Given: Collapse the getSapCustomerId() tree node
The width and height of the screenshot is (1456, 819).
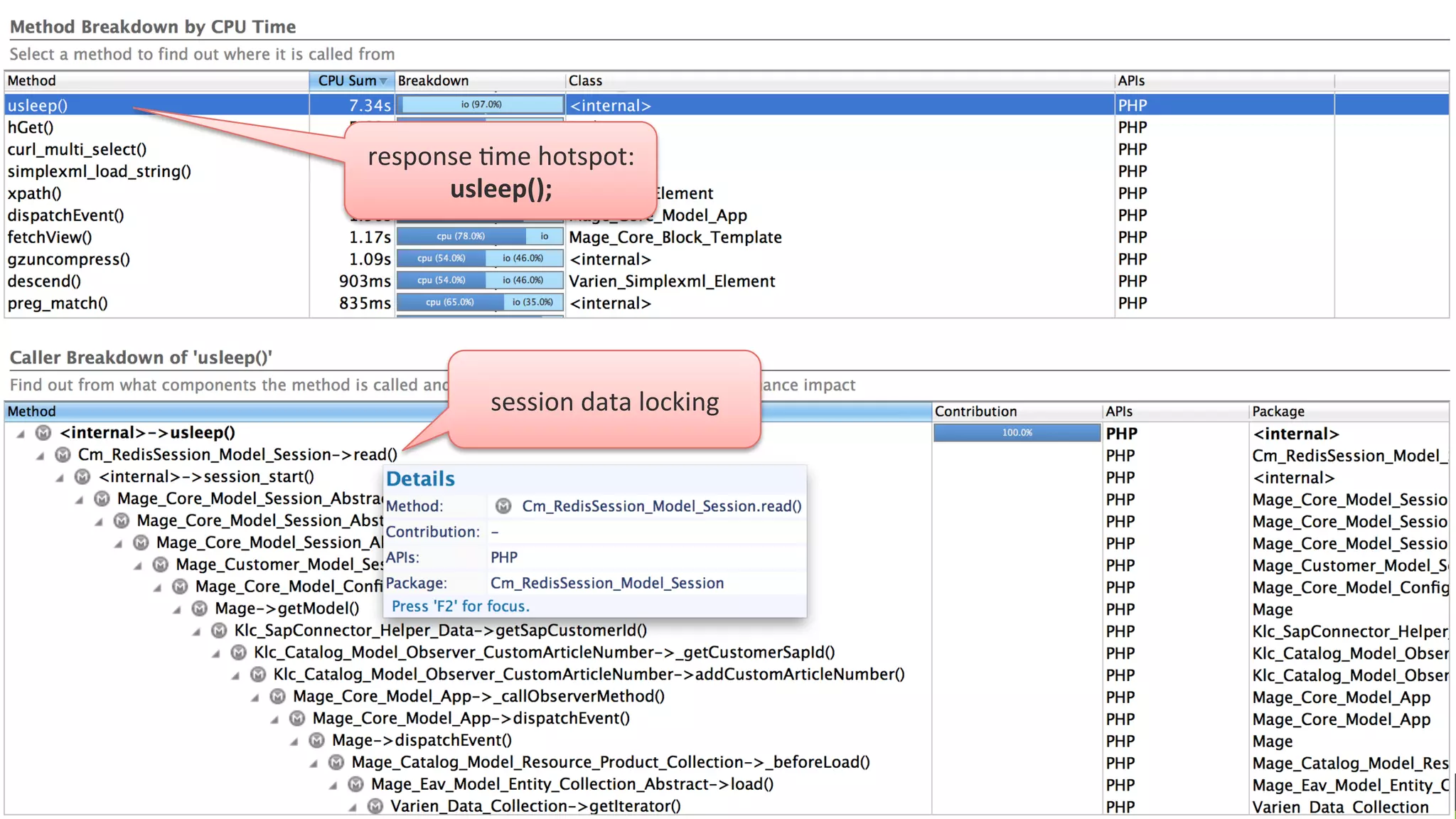Looking at the screenshot, I should pos(197,631).
